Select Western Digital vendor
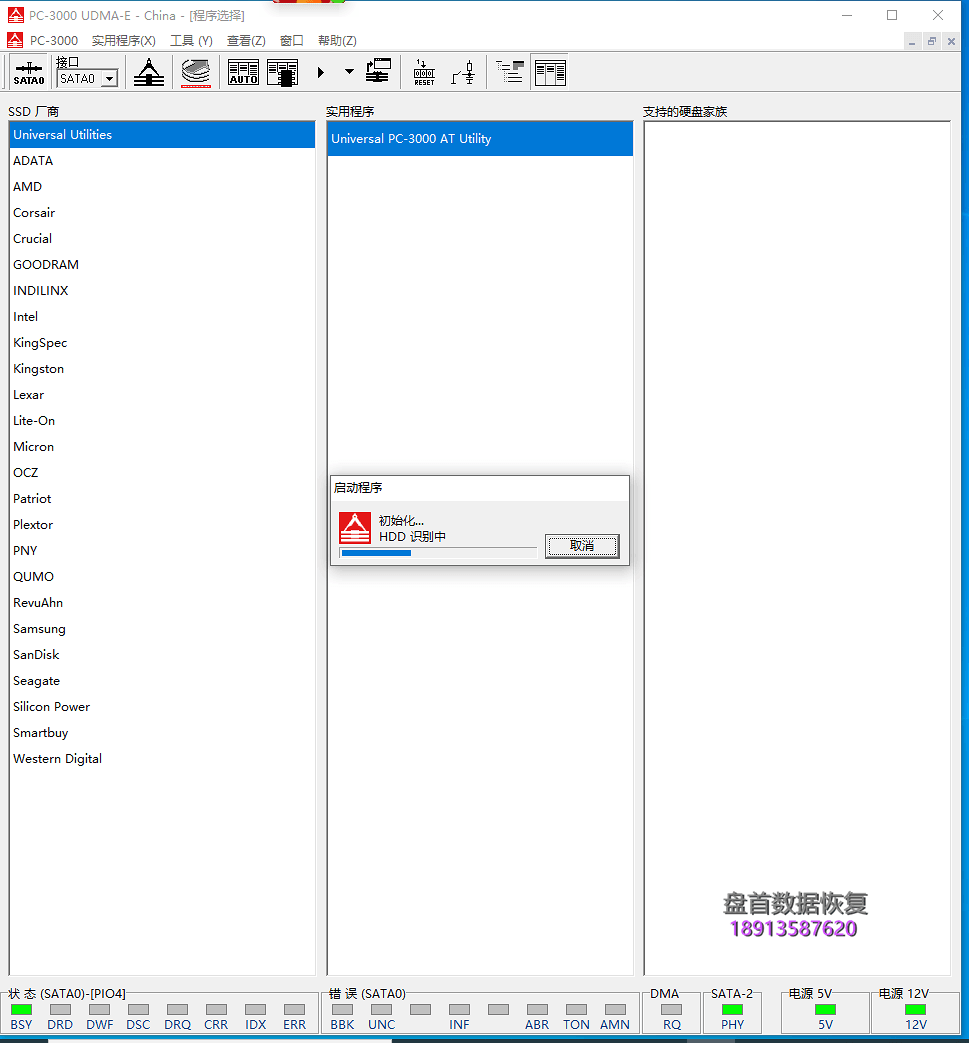 pos(162,758)
